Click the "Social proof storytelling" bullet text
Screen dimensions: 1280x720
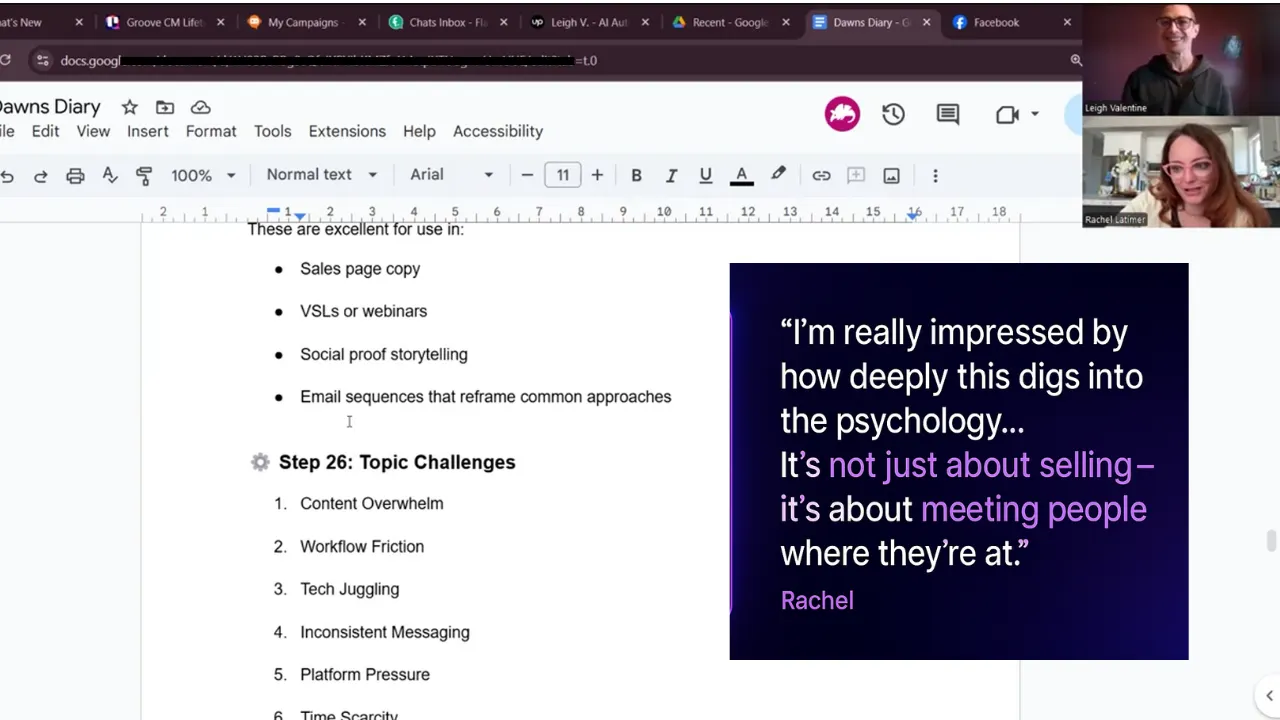tap(384, 354)
